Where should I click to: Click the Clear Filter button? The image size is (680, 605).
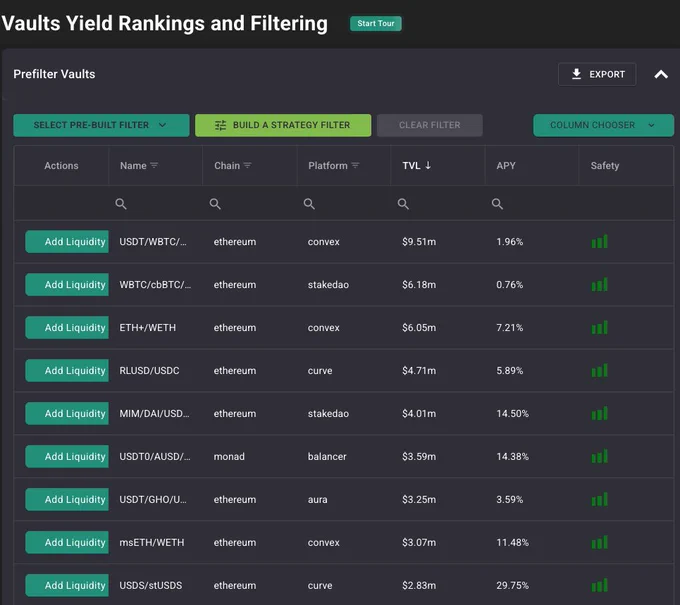[430, 125]
